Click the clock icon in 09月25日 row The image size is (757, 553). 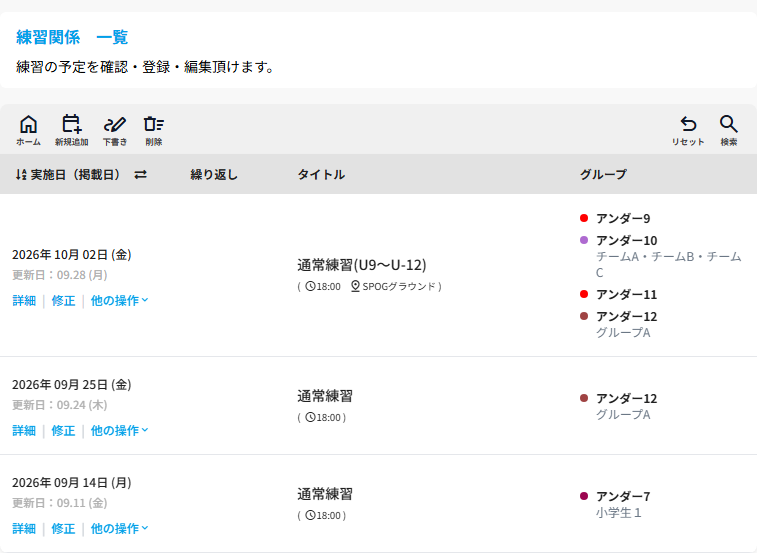coord(310,417)
